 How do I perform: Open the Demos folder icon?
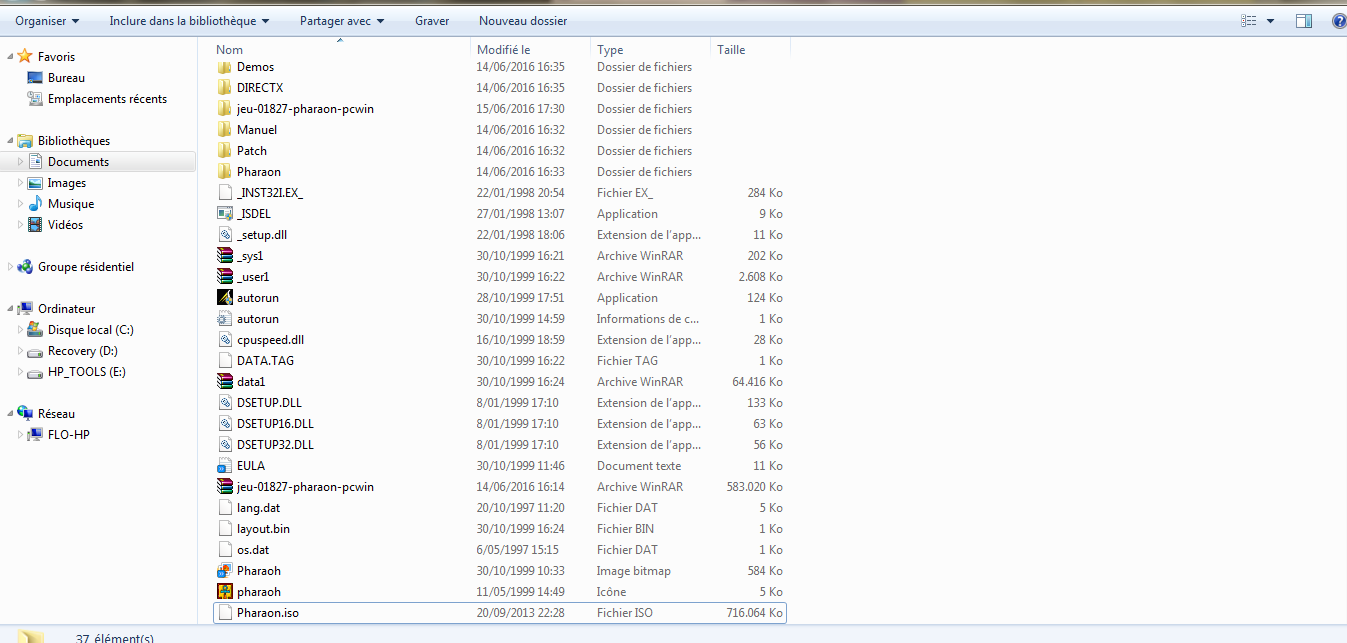pos(225,67)
